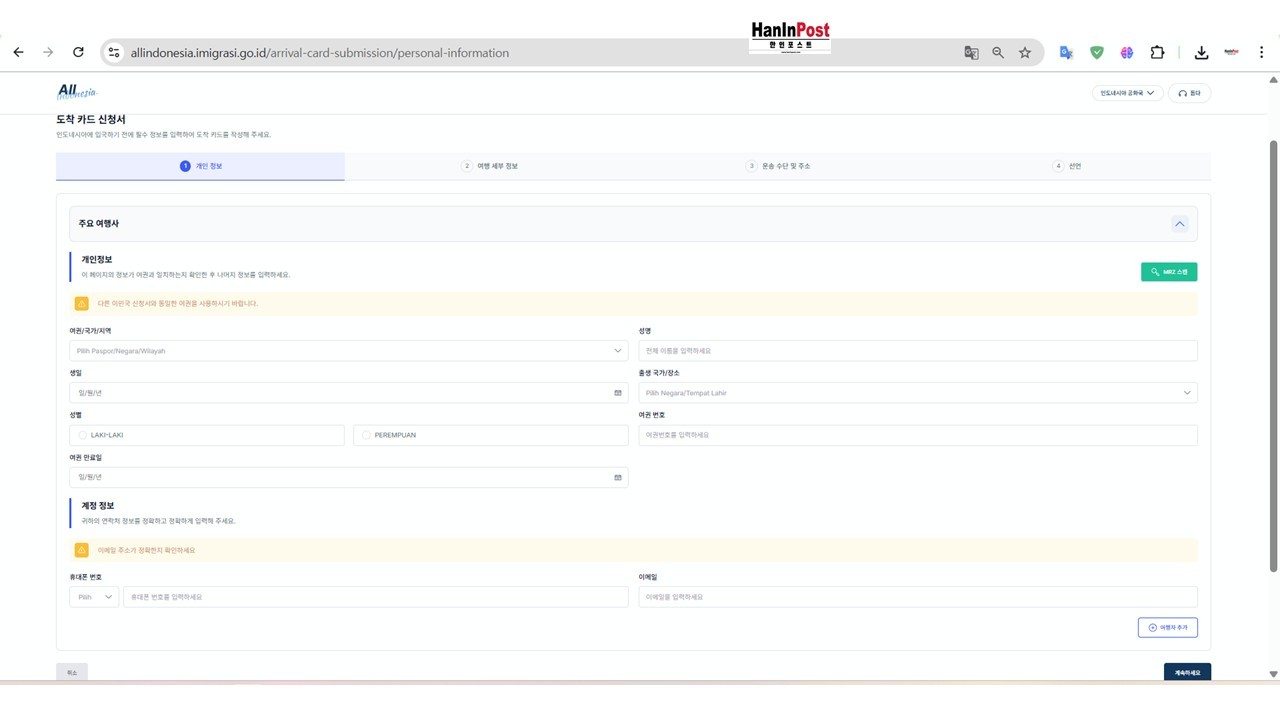The width and height of the screenshot is (1280, 720).
Task: Collapse the 주요 여행사 section chevron
Action: [1179, 224]
